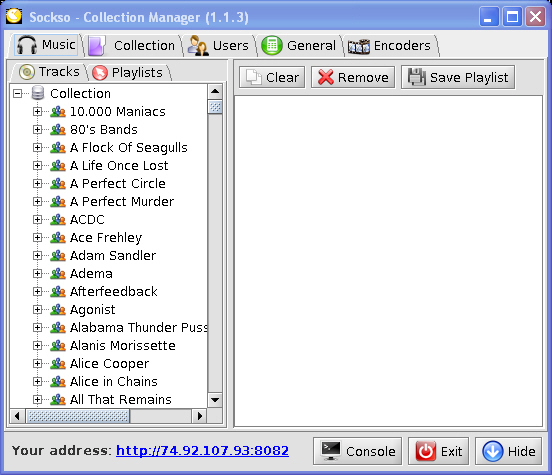Click the Save Playlist button

[458, 77]
